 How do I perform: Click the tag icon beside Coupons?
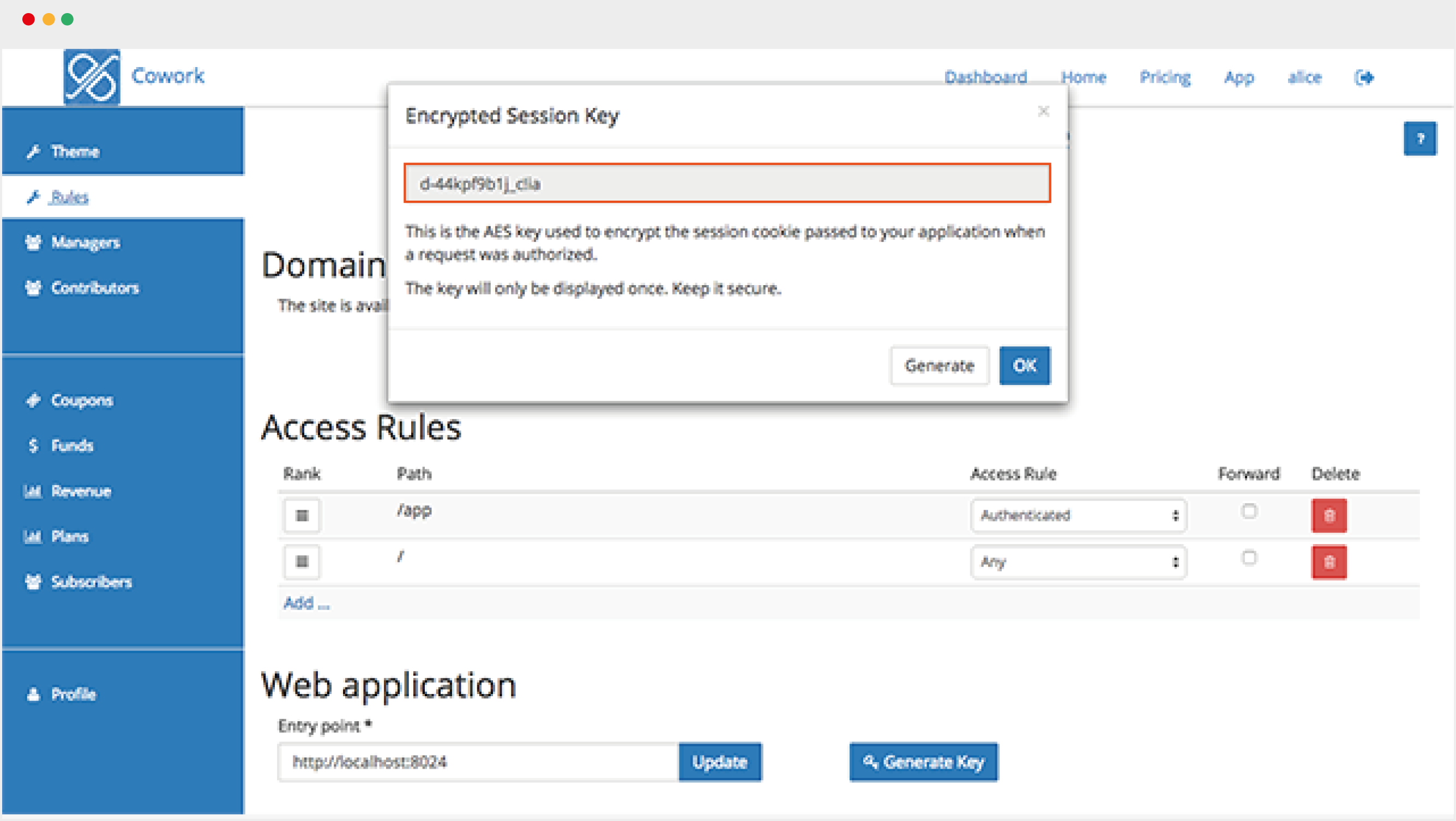click(x=33, y=400)
